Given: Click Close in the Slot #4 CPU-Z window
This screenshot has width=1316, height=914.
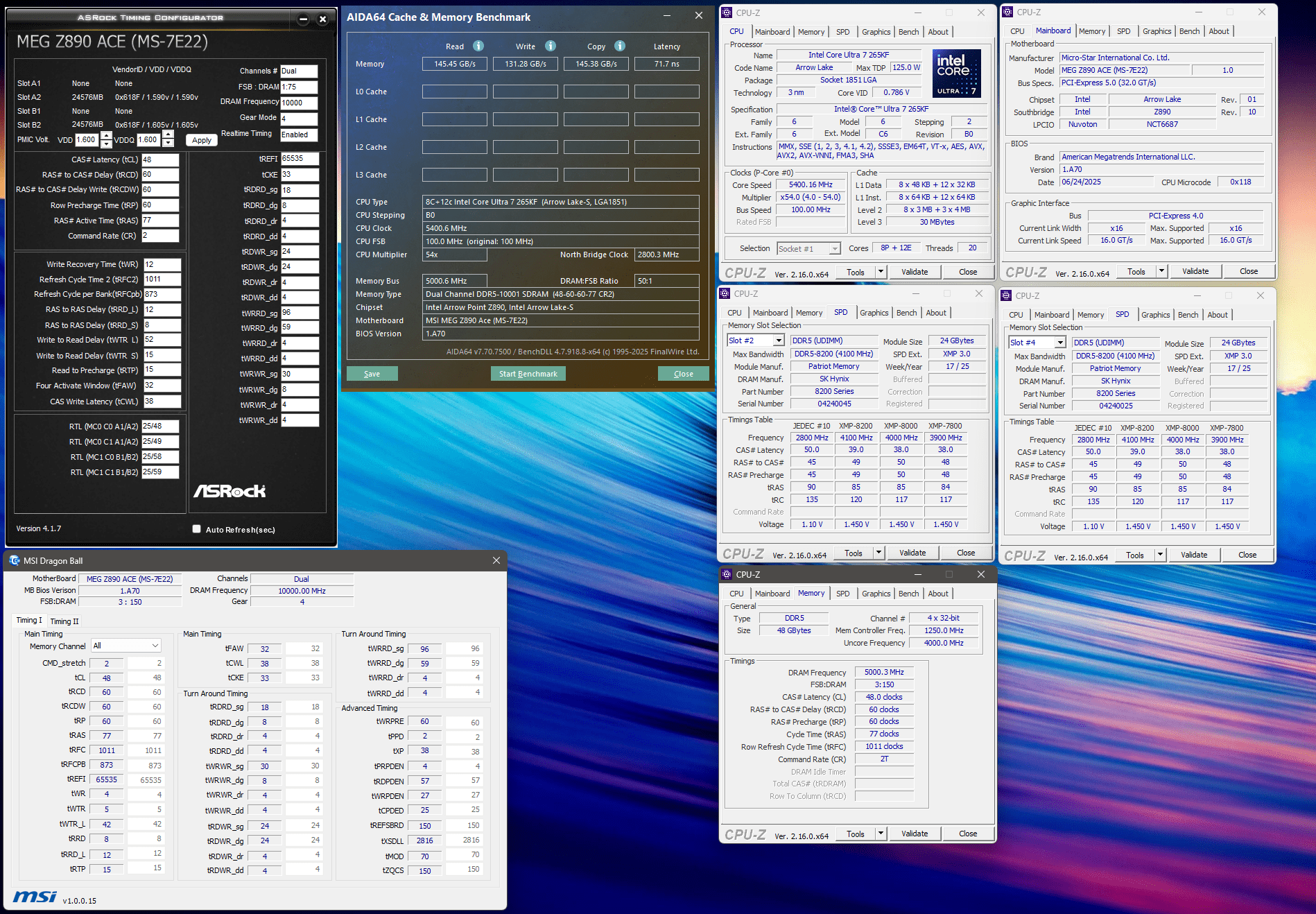Looking at the screenshot, I should click(x=1247, y=555).
